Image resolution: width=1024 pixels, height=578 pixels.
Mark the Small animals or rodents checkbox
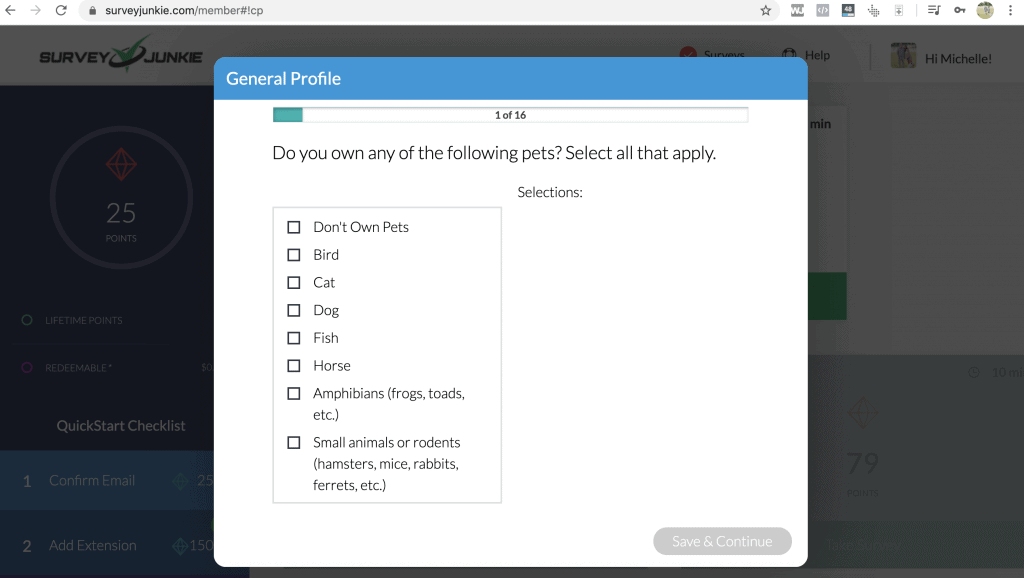[x=294, y=442]
